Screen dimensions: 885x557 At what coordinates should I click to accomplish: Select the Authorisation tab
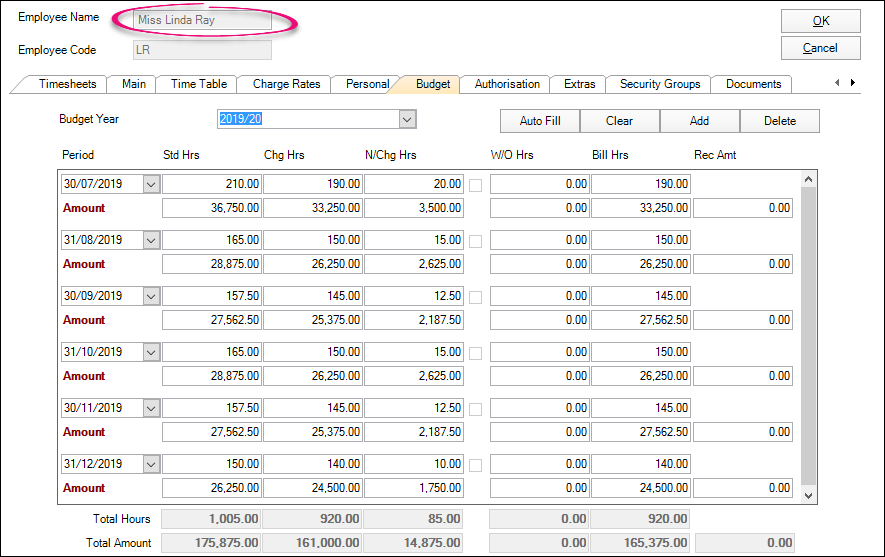[x=507, y=84]
